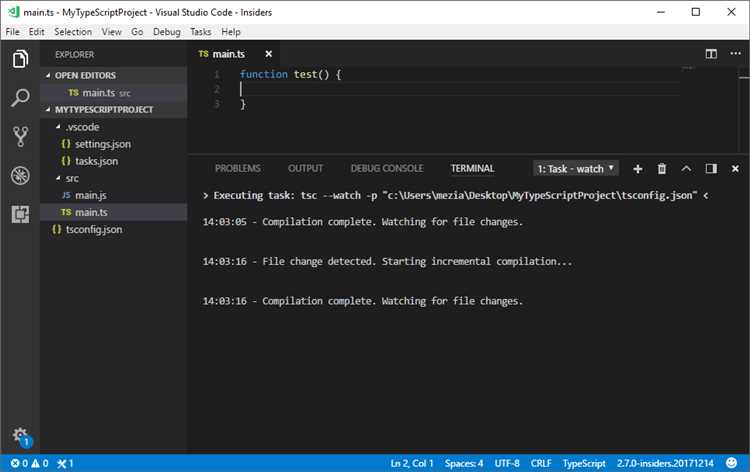Open Manage gear icon with badge
The width and height of the screenshot is (750, 472).
pyautogui.click(x=21, y=437)
